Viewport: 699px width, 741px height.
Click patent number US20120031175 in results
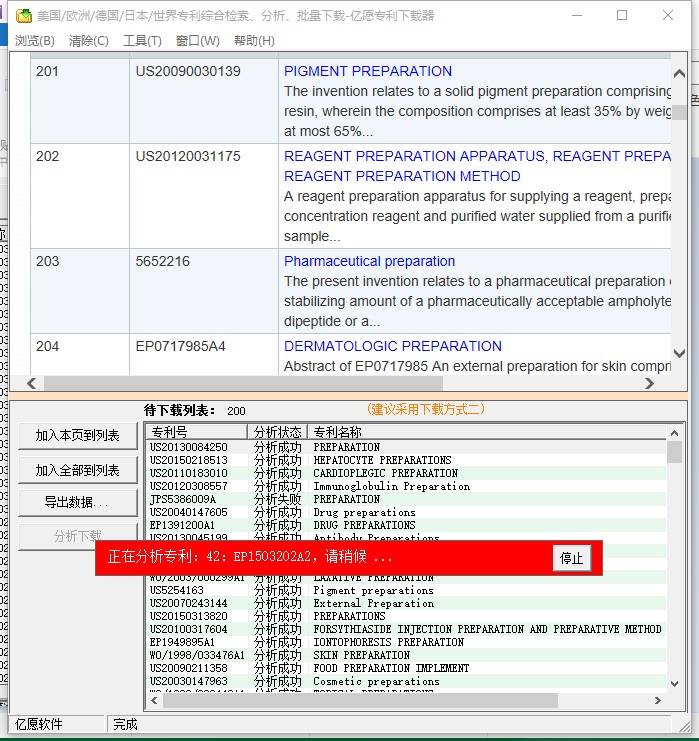click(188, 156)
